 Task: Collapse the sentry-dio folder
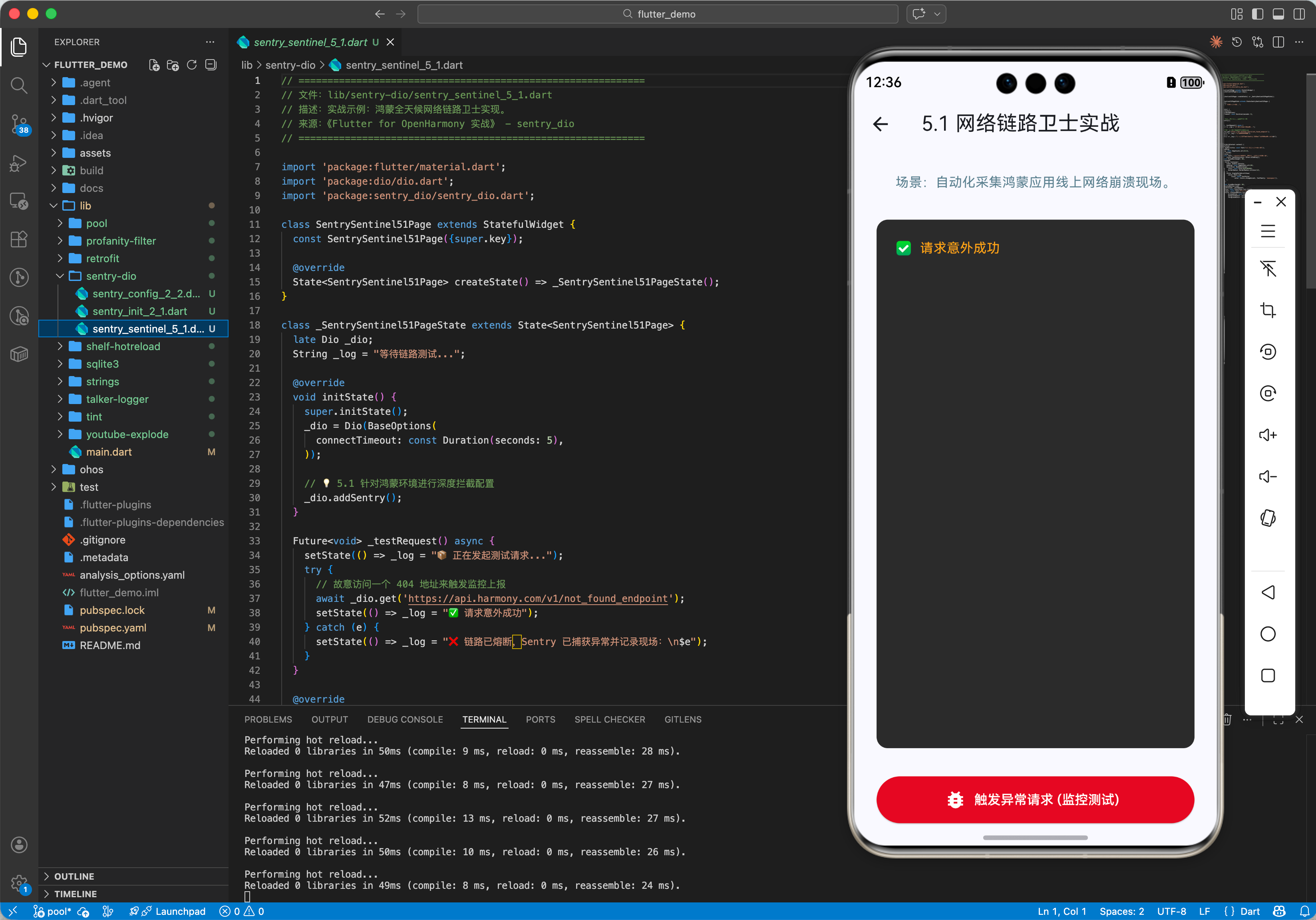pyautogui.click(x=111, y=276)
